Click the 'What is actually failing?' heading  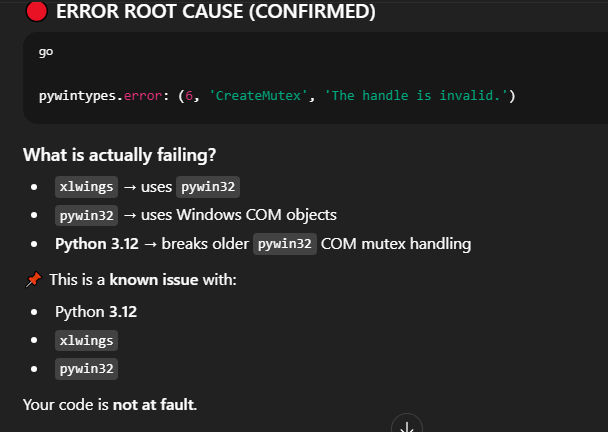pyautogui.click(x=119, y=155)
